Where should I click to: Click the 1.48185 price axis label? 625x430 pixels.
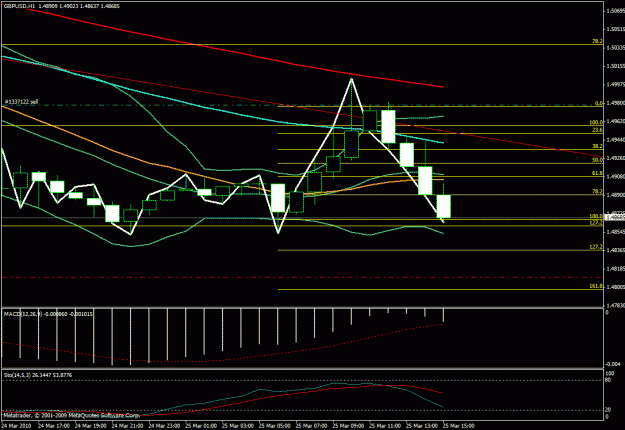pos(615,269)
